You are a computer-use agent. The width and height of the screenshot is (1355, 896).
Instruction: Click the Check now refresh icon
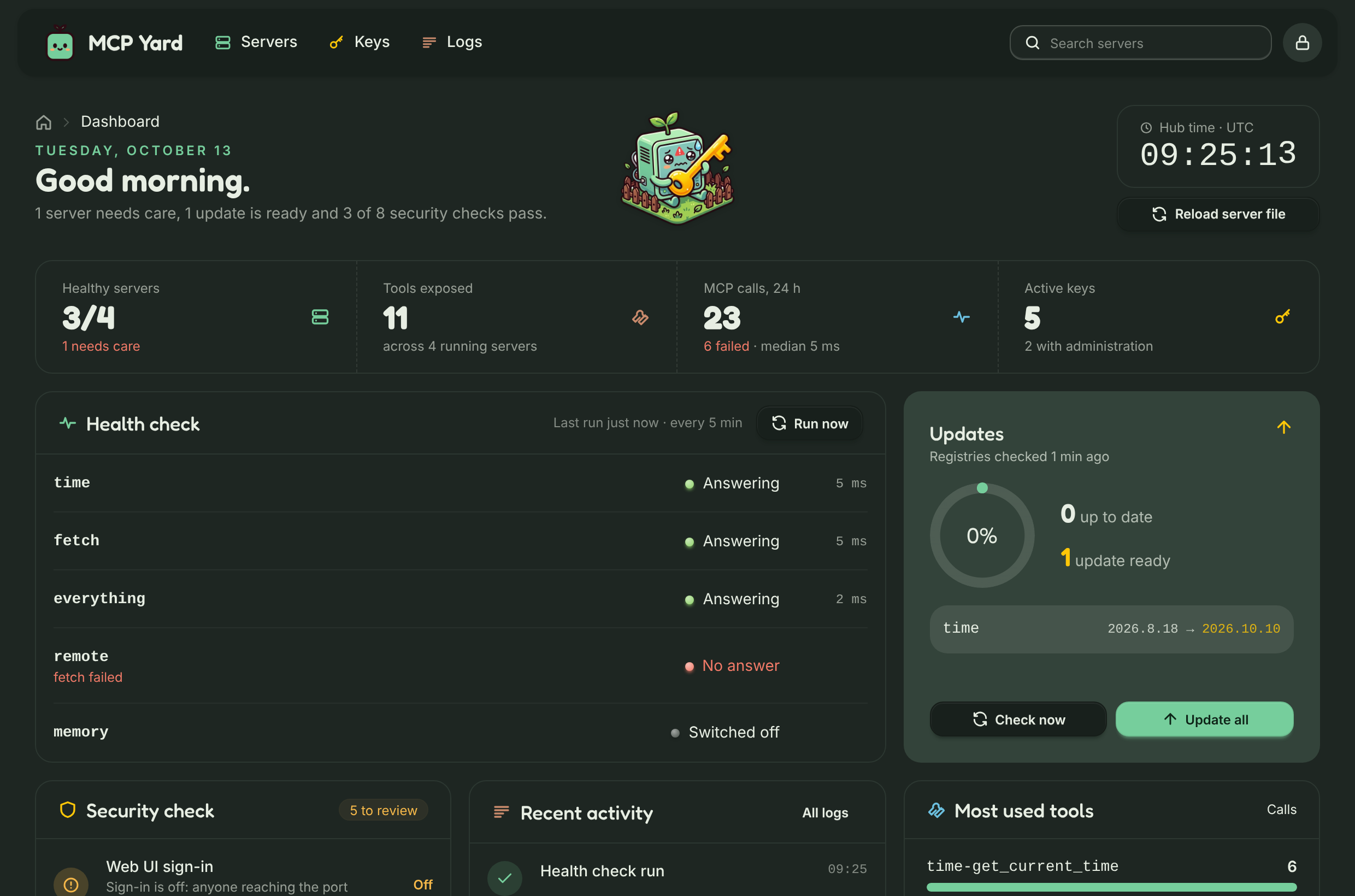[980, 720]
